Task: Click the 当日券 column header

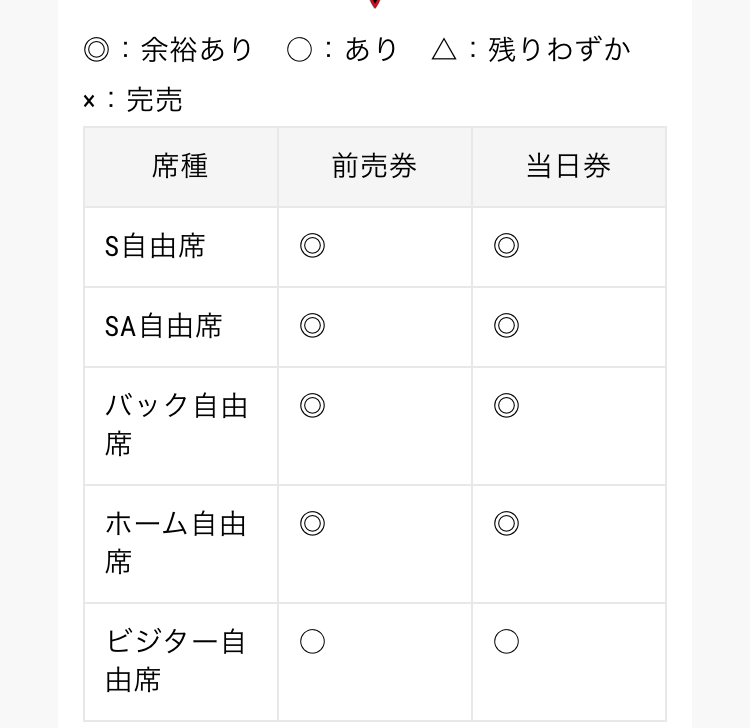Action: [568, 166]
